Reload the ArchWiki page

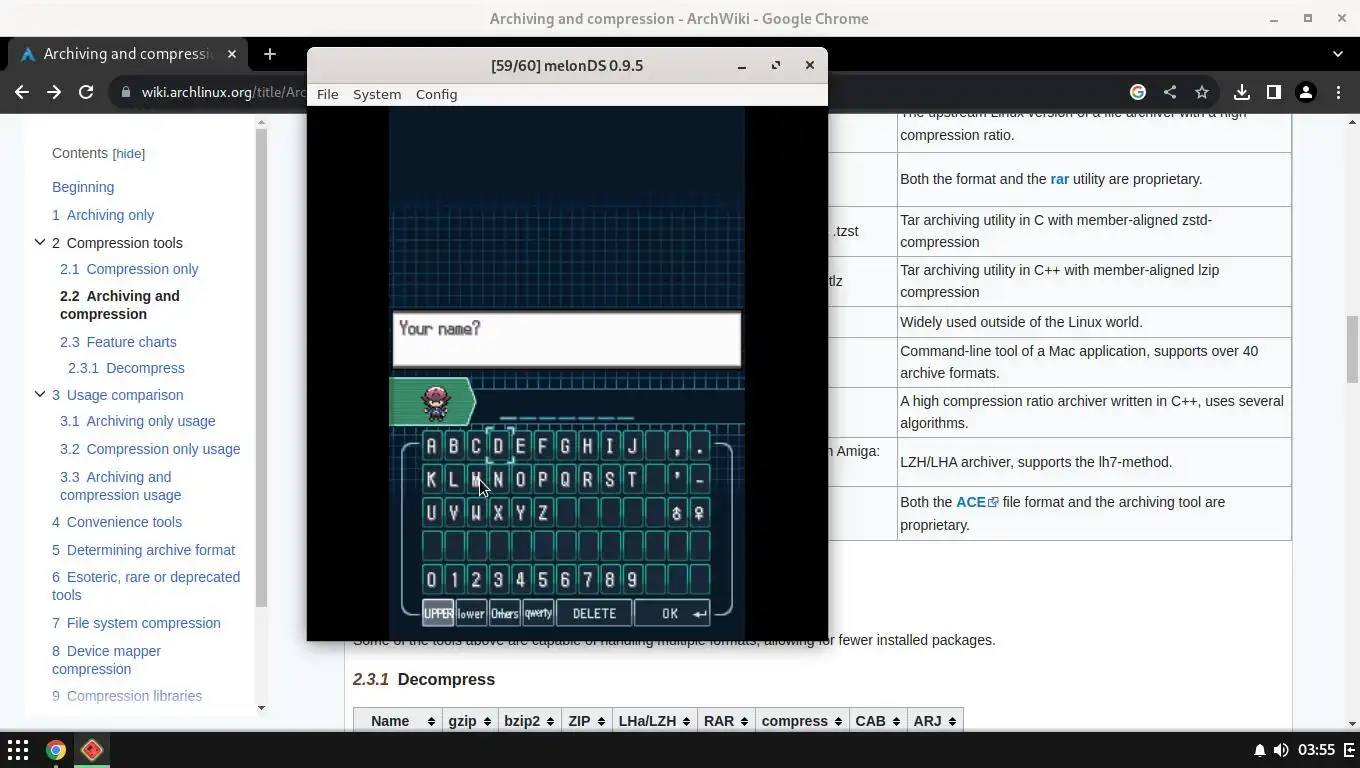point(86,92)
